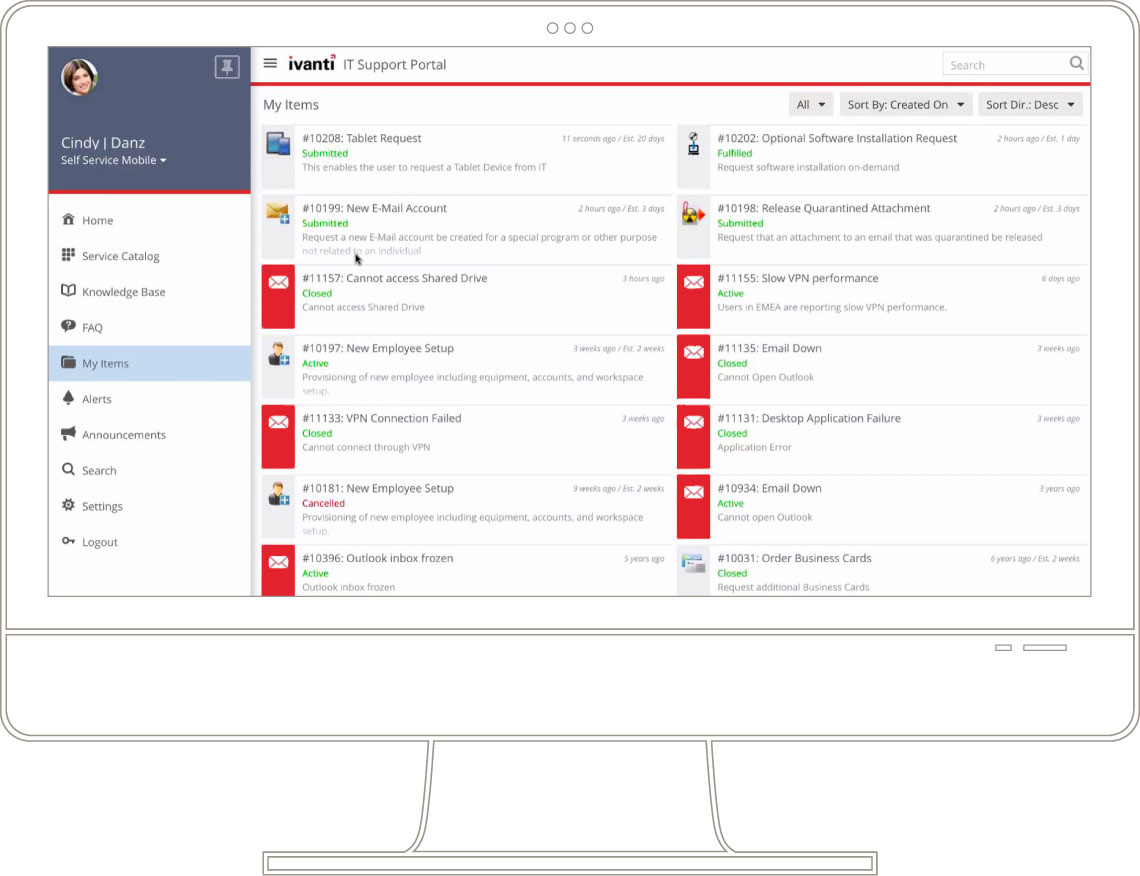Open the All filter dropdown

811,104
